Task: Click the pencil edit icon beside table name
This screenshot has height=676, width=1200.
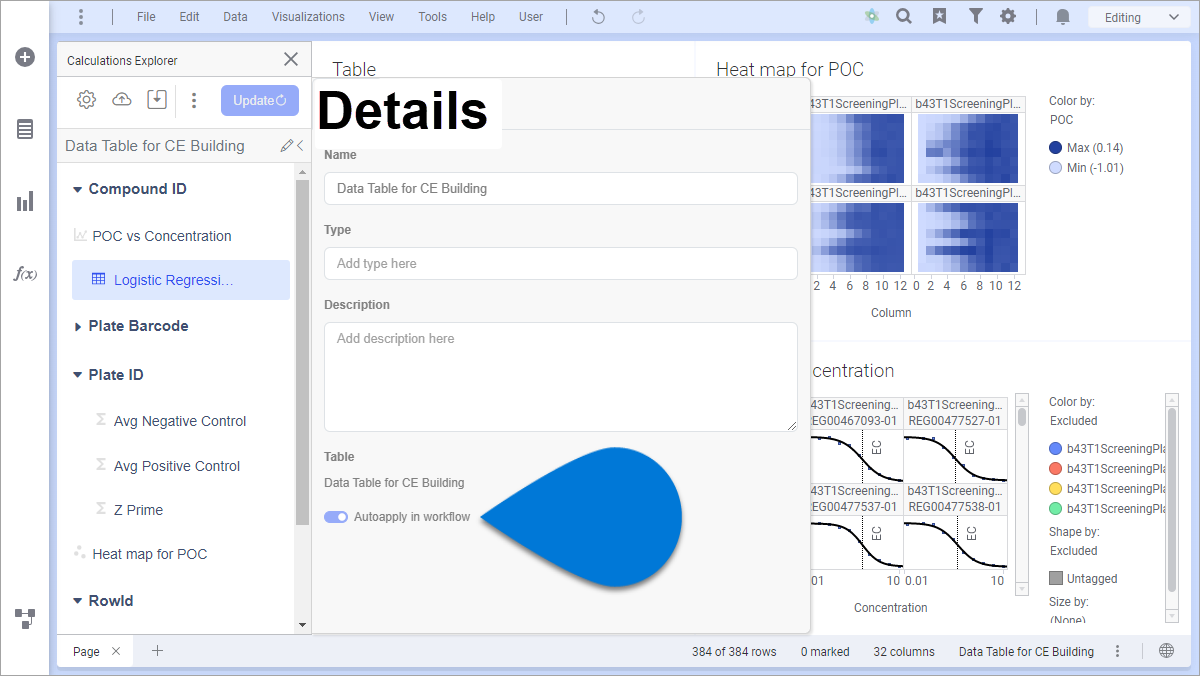Action: click(x=287, y=146)
